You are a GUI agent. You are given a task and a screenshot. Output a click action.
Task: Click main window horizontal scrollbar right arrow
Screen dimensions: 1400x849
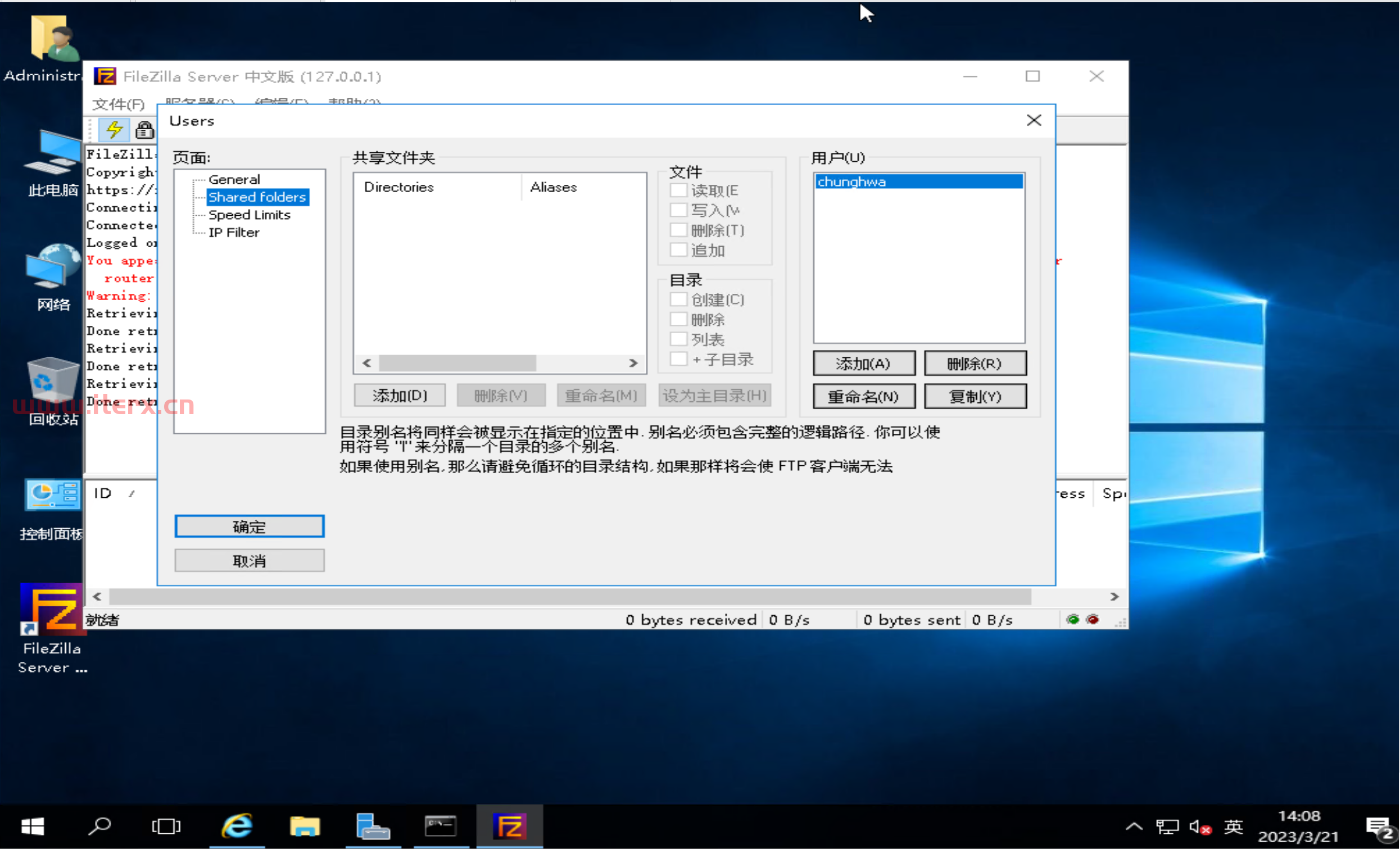tap(1114, 596)
